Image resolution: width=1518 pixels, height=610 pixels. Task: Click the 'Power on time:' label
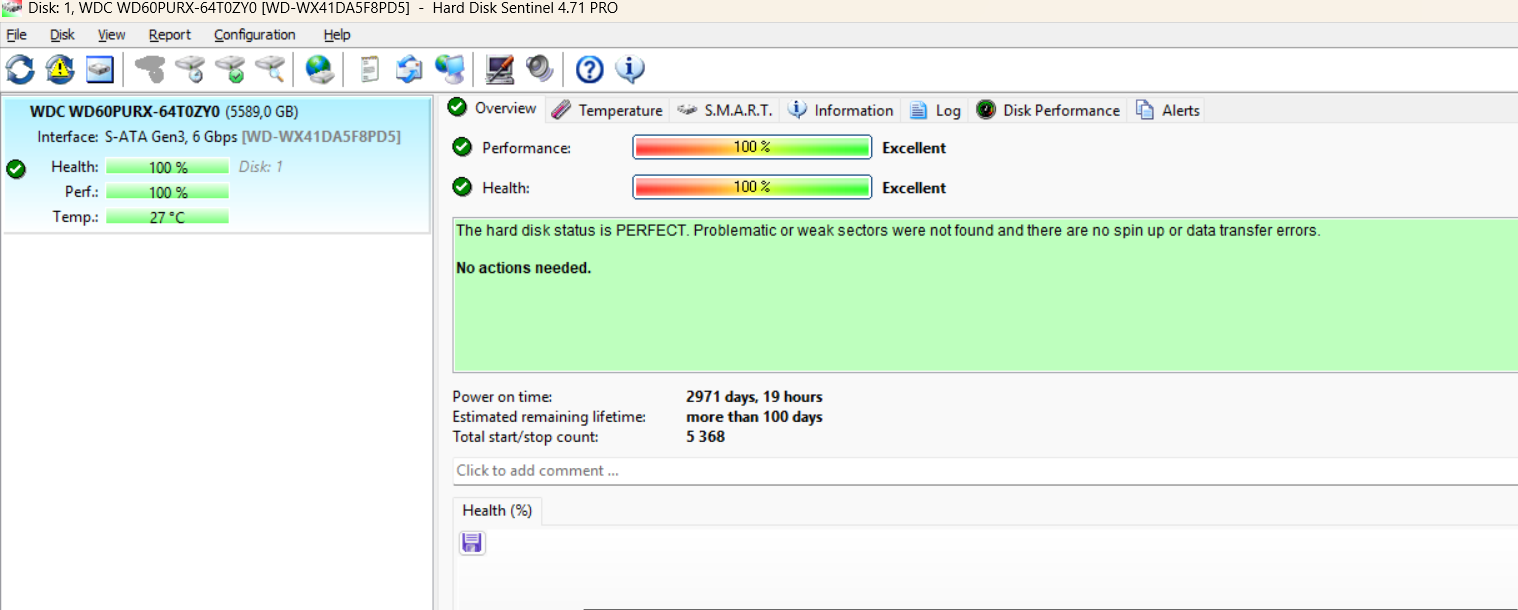pyautogui.click(x=502, y=397)
